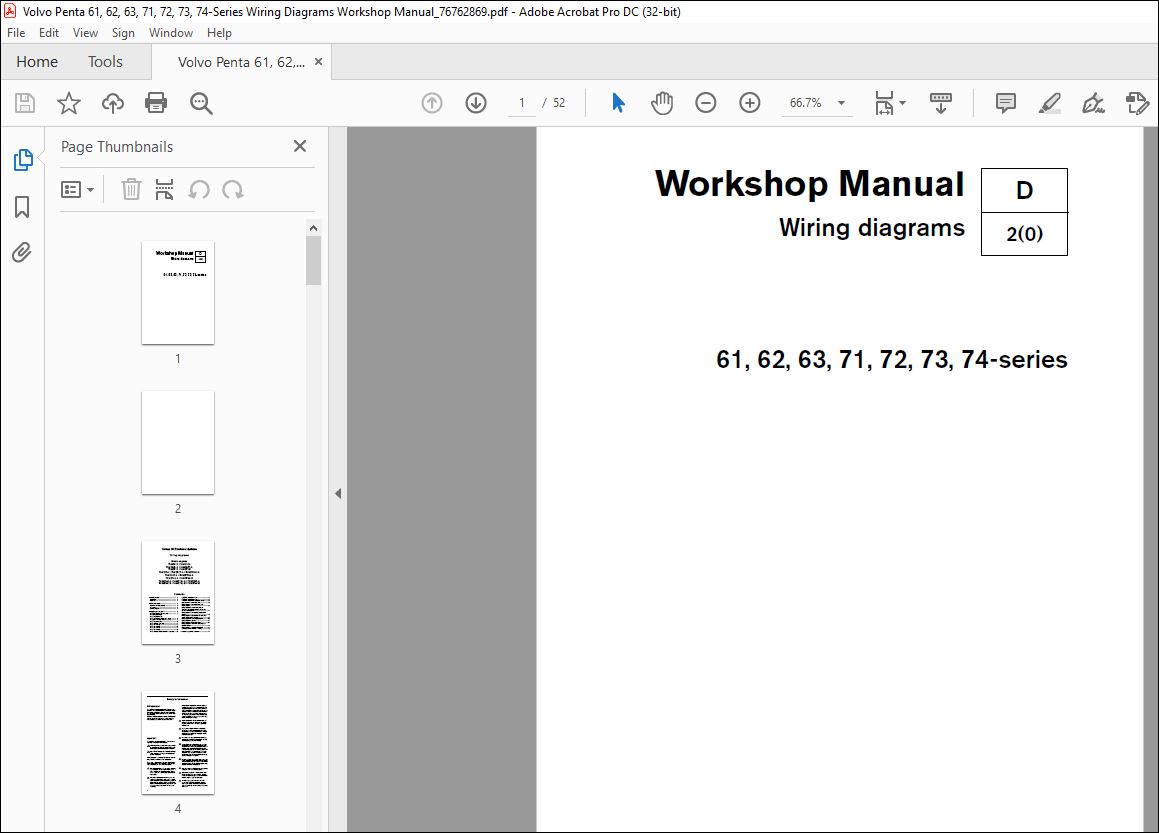The image size is (1159, 833).
Task: Go to next page arrow
Action: tap(476, 103)
